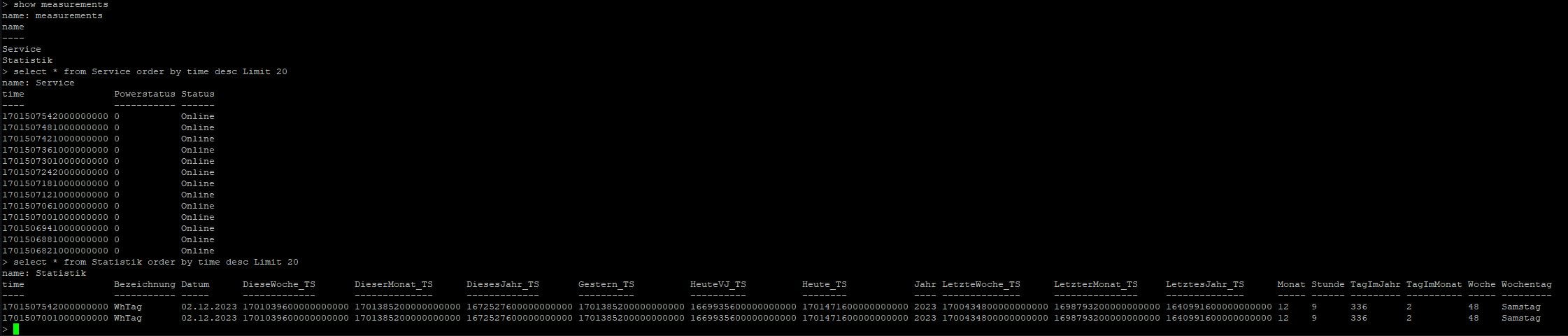Click the LetztesJahr_TS column header
Viewport: 1568px width, 336px height.
click(1205, 284)
